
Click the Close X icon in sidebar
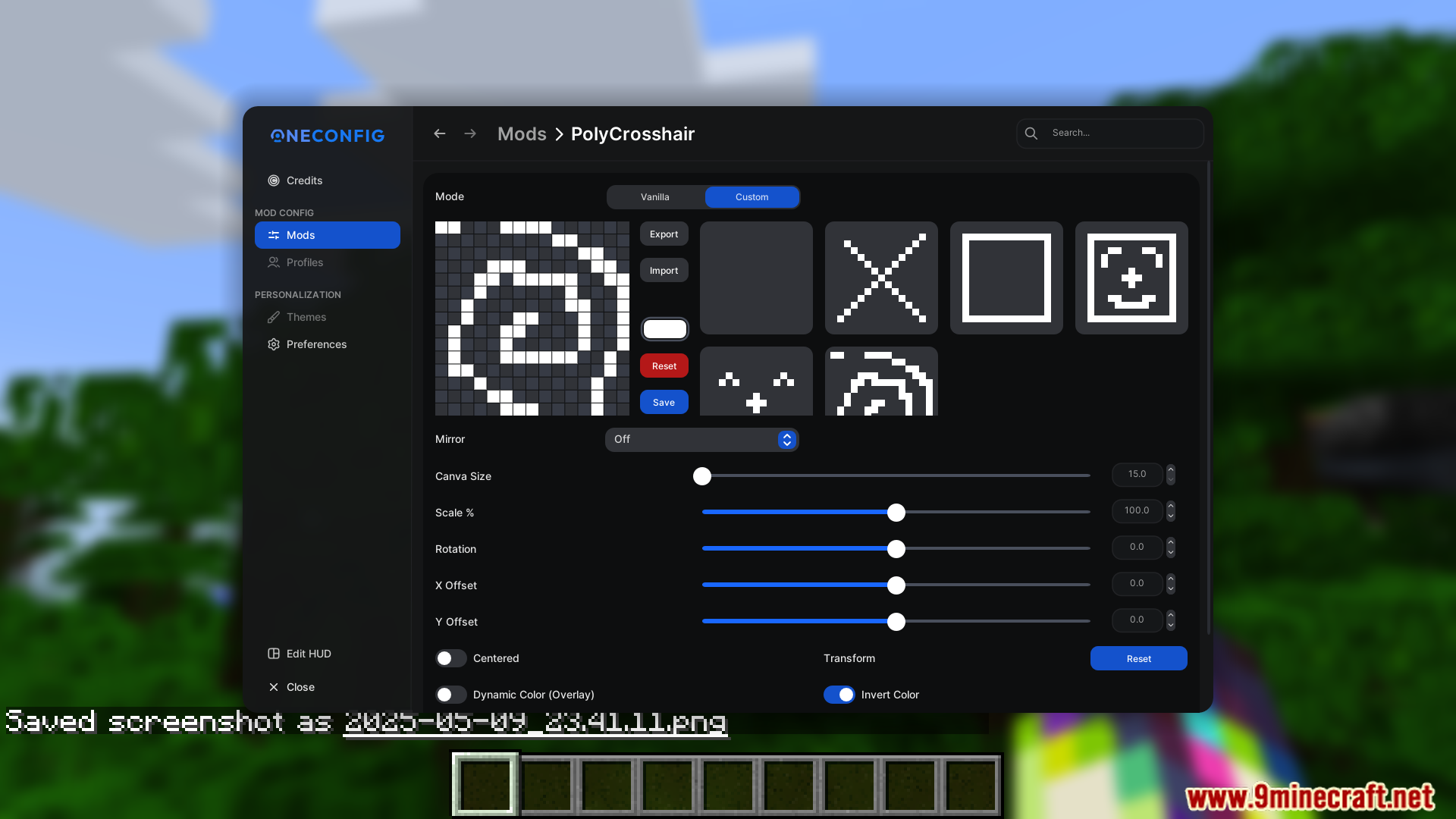tap(274, 687)
